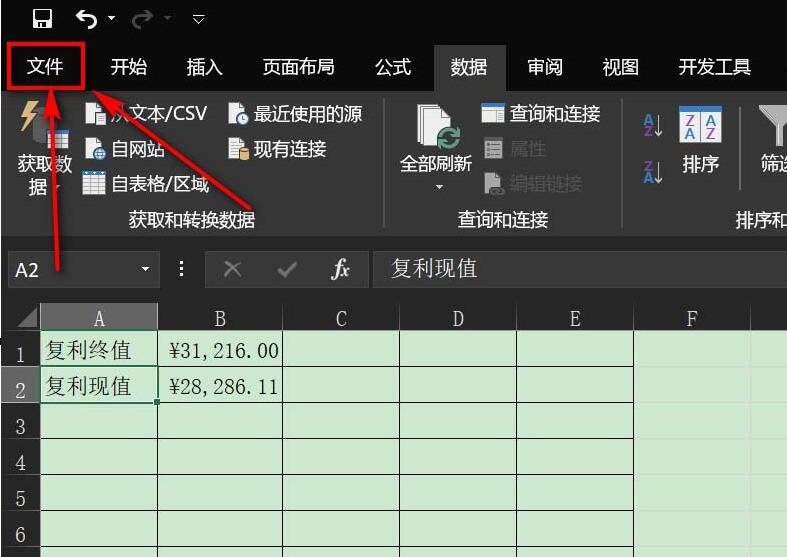Sort descending with the Z-A icon
Screen dimensions: 787x557
(653, 171)
